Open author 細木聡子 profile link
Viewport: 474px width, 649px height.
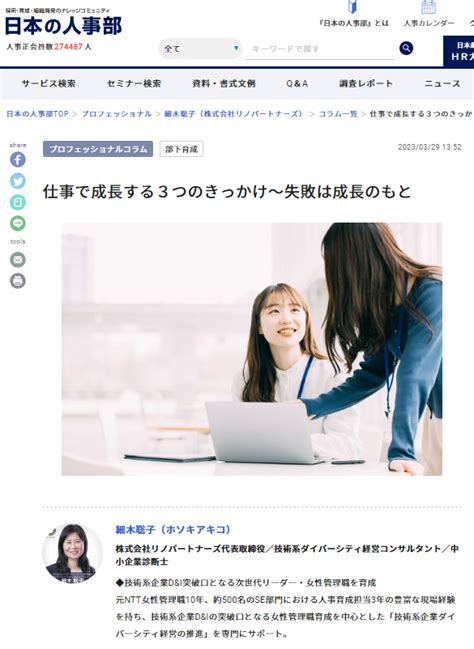click(x=173, y=530)
